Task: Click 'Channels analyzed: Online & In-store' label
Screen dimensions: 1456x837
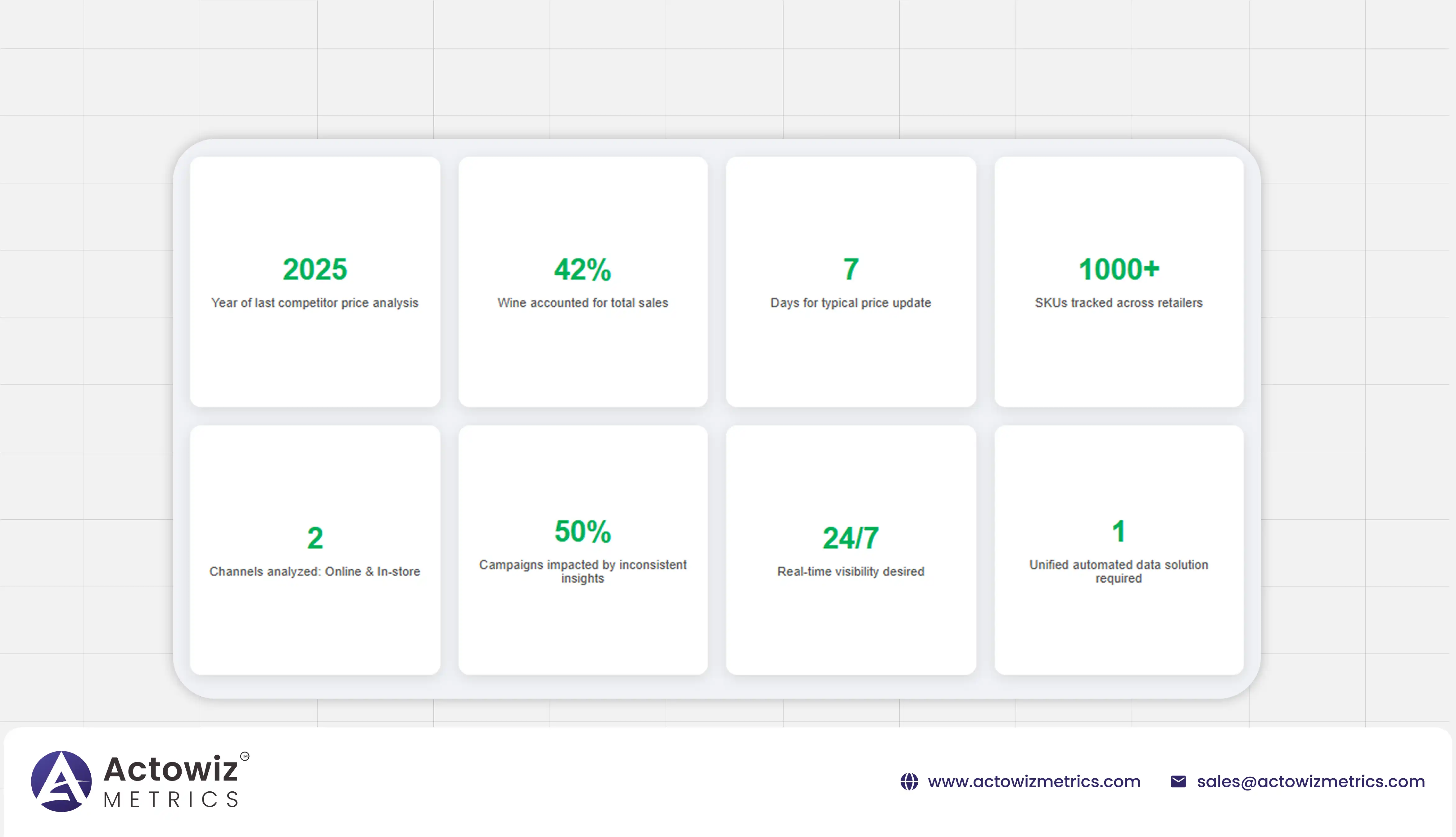Action: (x=314, y=572)
